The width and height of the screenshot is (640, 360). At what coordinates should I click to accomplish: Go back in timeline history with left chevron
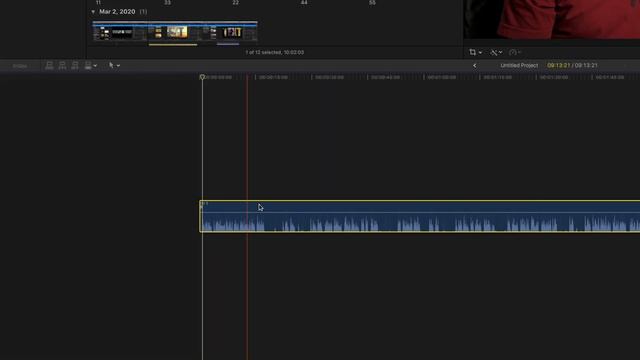click(x=474, y=65)
